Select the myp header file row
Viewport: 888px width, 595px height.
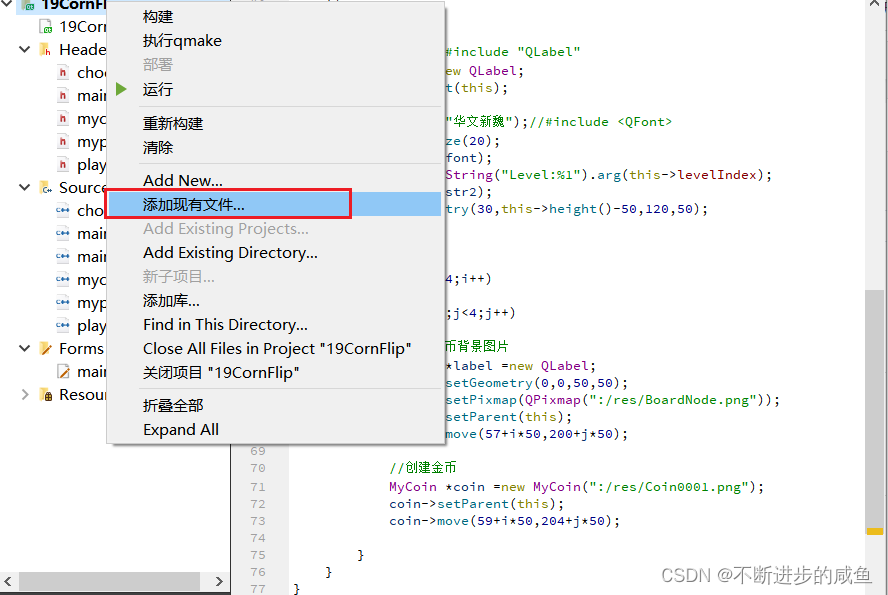click(53, 142)
